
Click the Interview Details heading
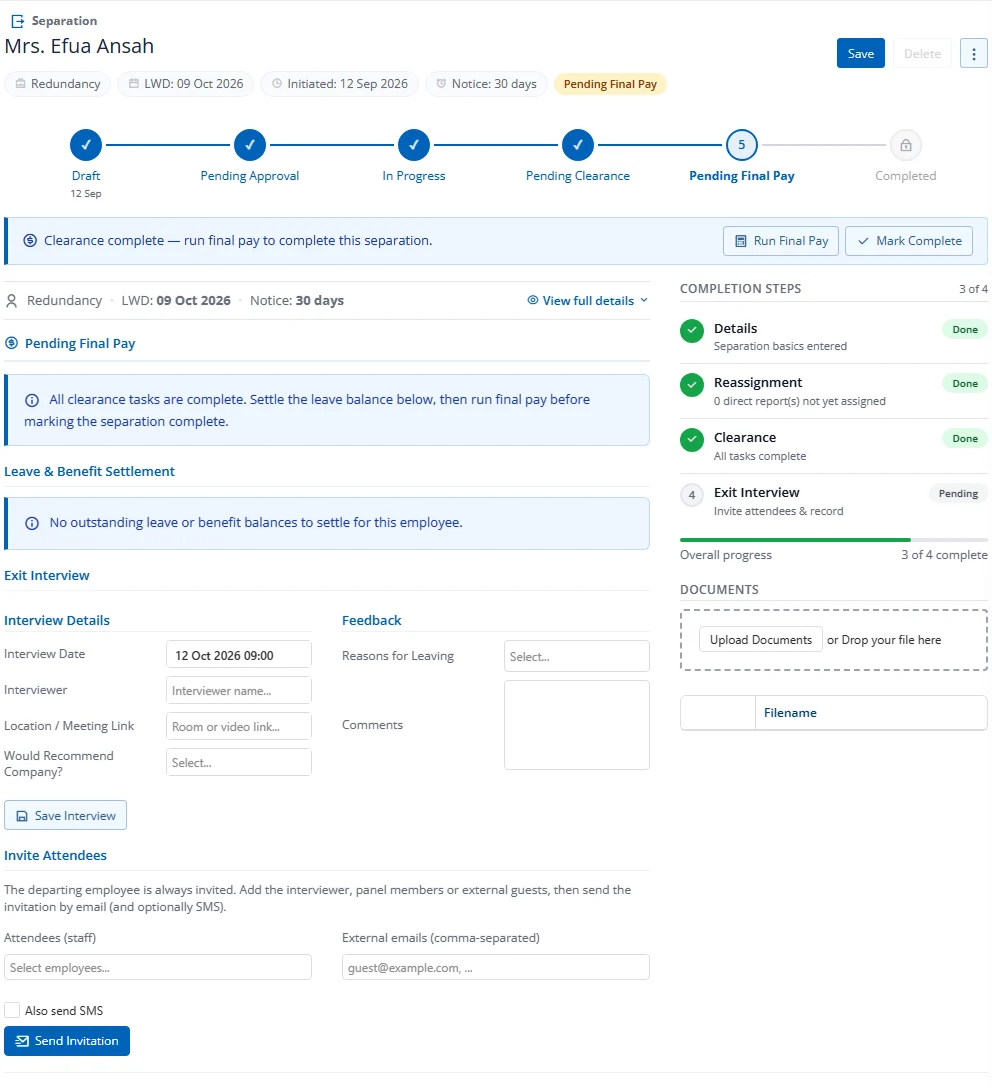click(x=57, y=620)
